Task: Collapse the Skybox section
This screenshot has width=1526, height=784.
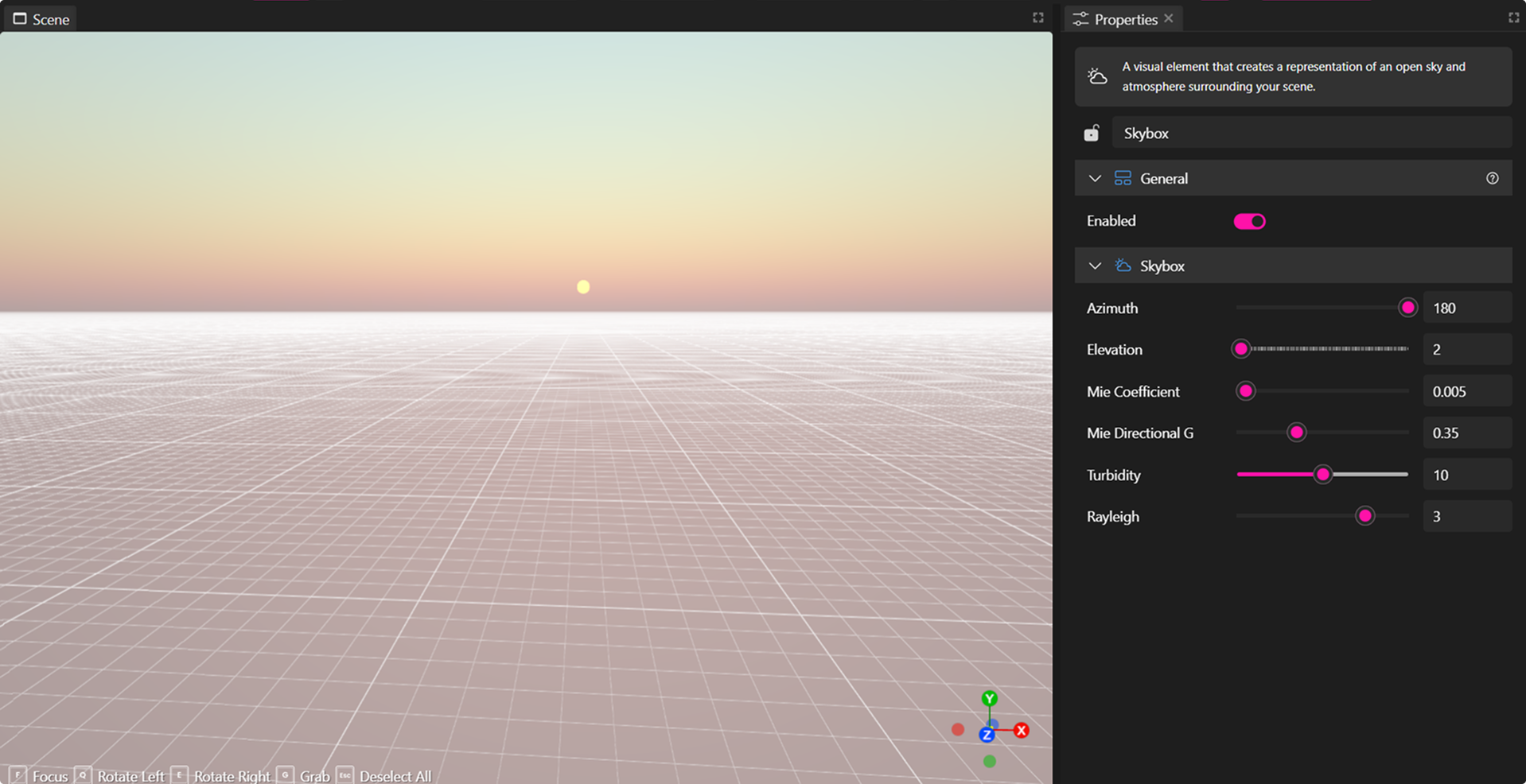Action: [1094, 266]
